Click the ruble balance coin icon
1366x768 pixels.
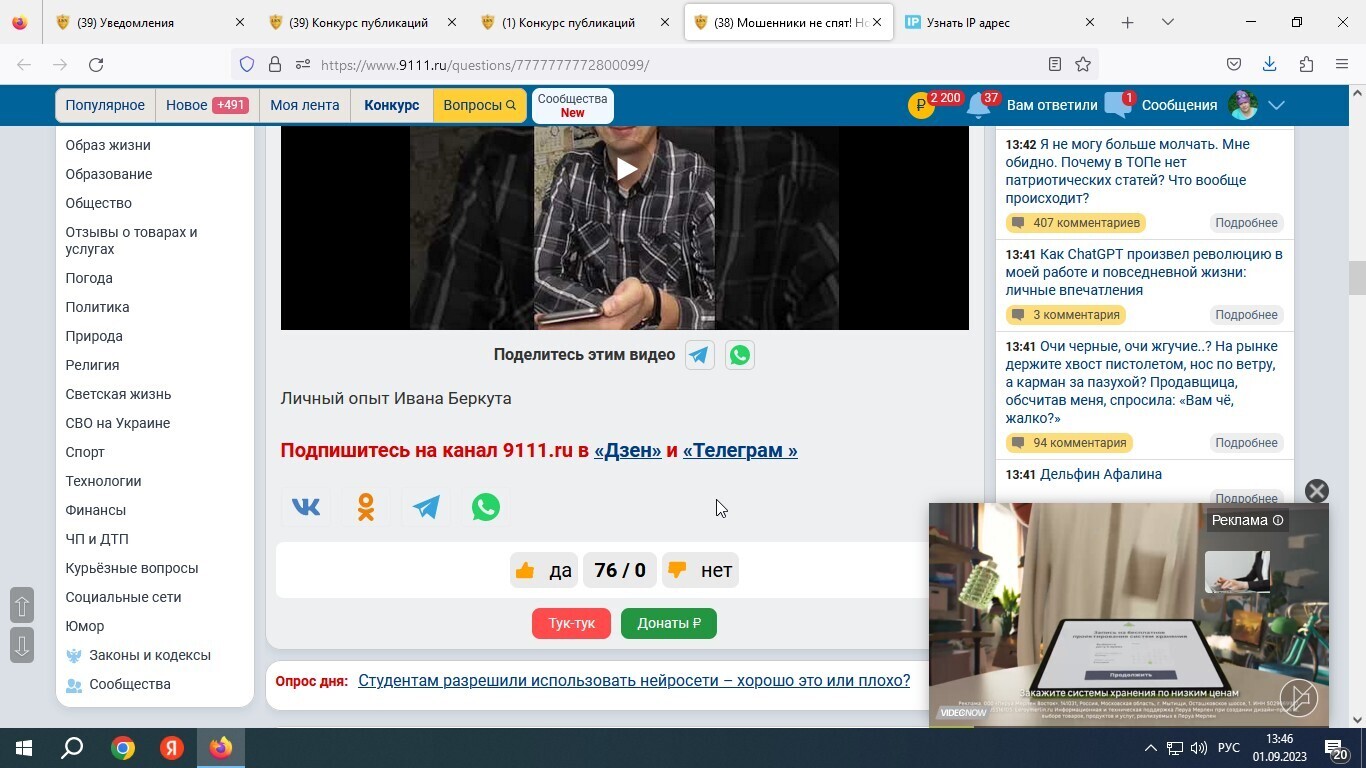coord(921,106)
